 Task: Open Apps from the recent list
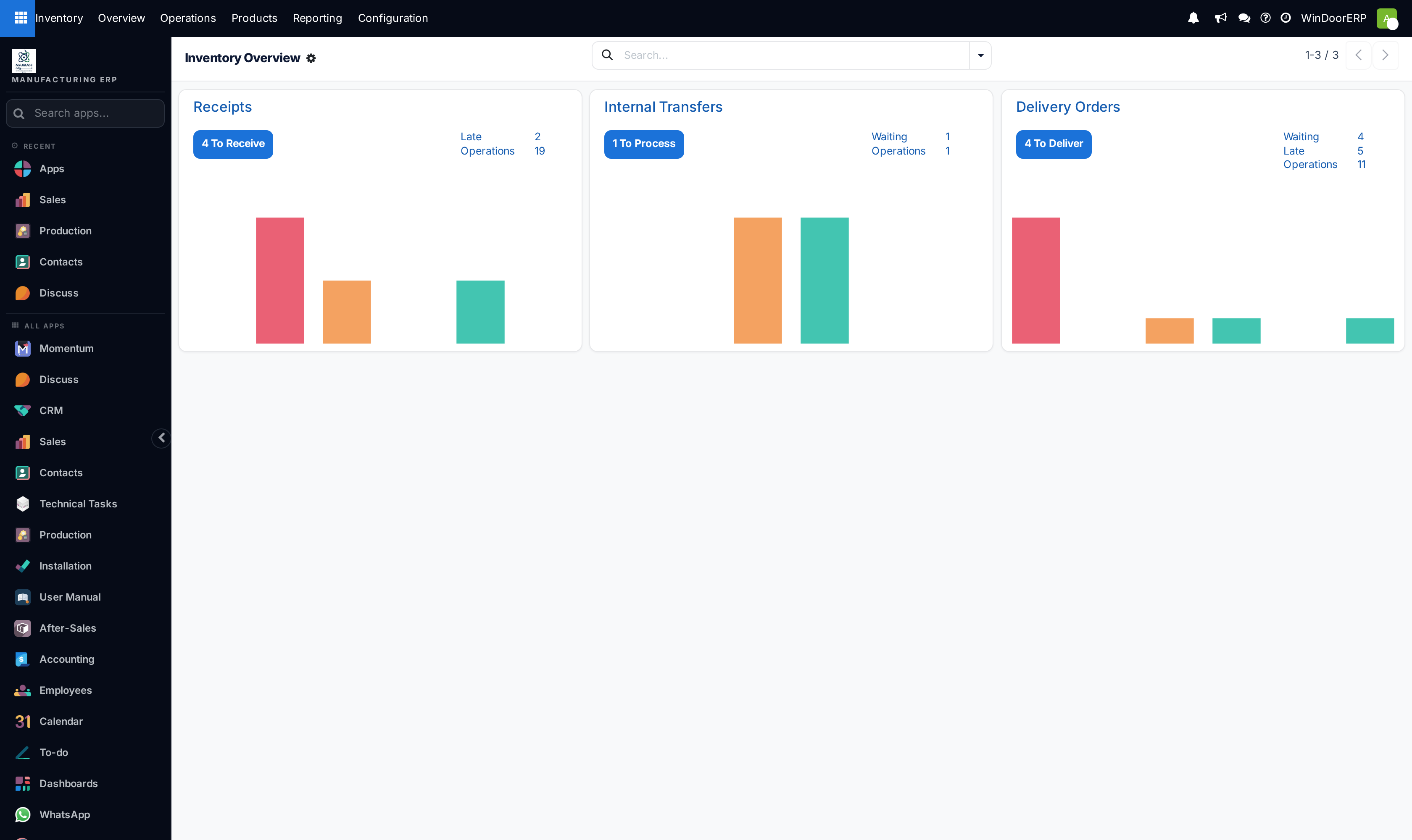click(85, 169)
